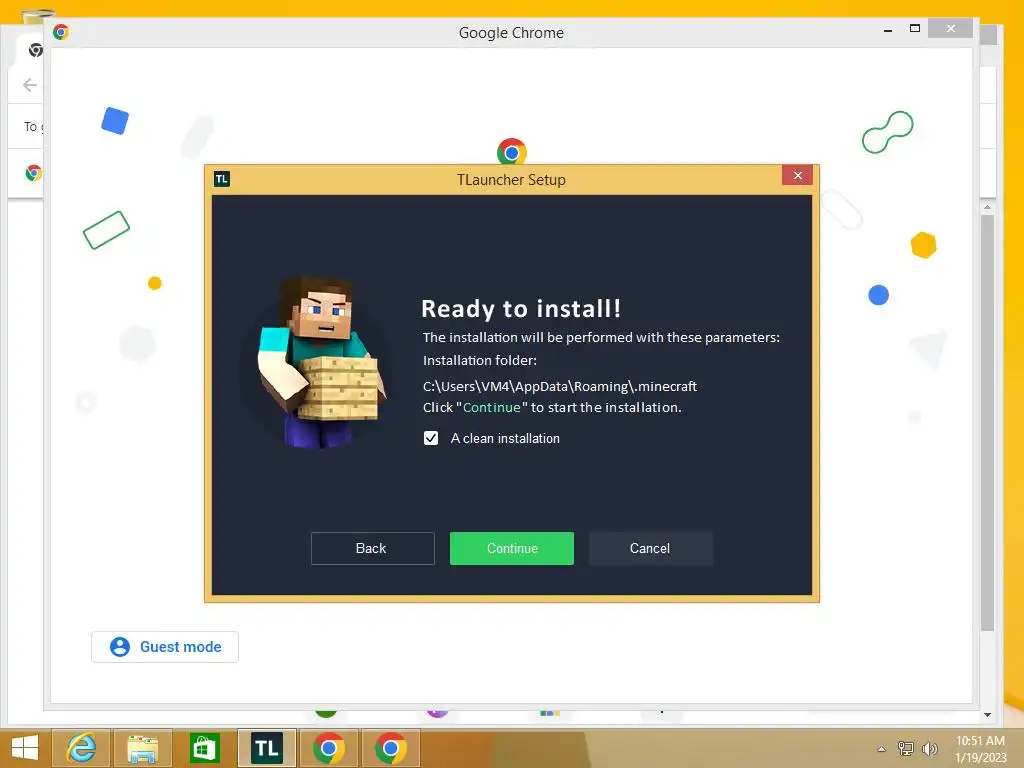Click the green Continue button
The width and height of the screenshot is (1024, 768).
511,548
